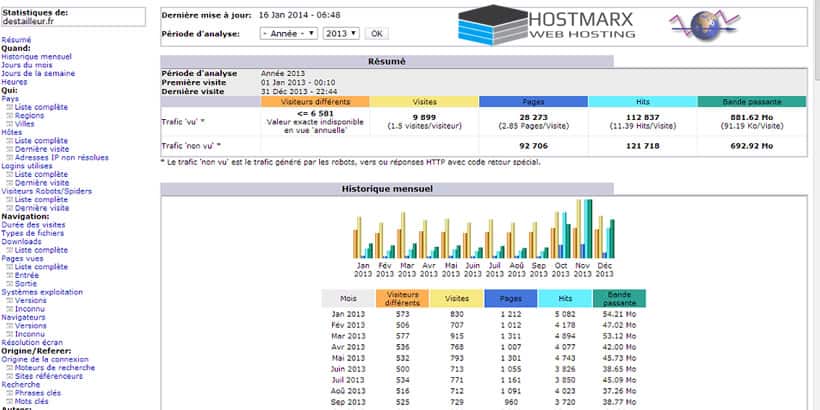Open the month selector showing Année

click(x=288, y=33)
